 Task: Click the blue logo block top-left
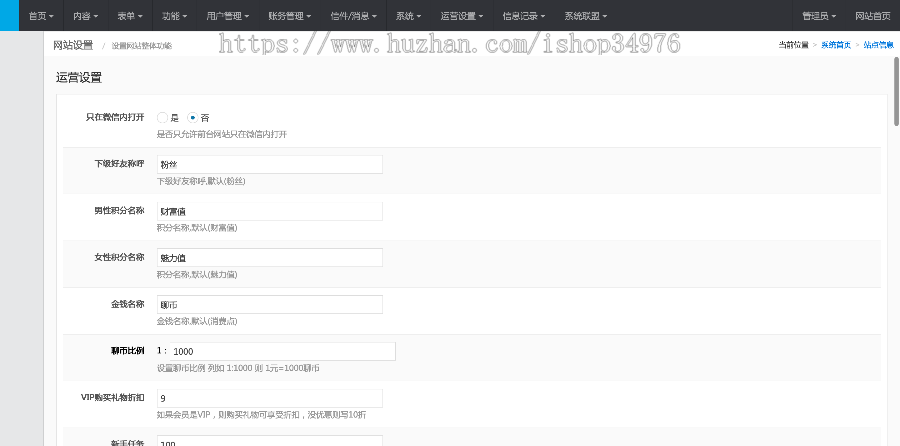pyautogui.click(x=9, y=15)
